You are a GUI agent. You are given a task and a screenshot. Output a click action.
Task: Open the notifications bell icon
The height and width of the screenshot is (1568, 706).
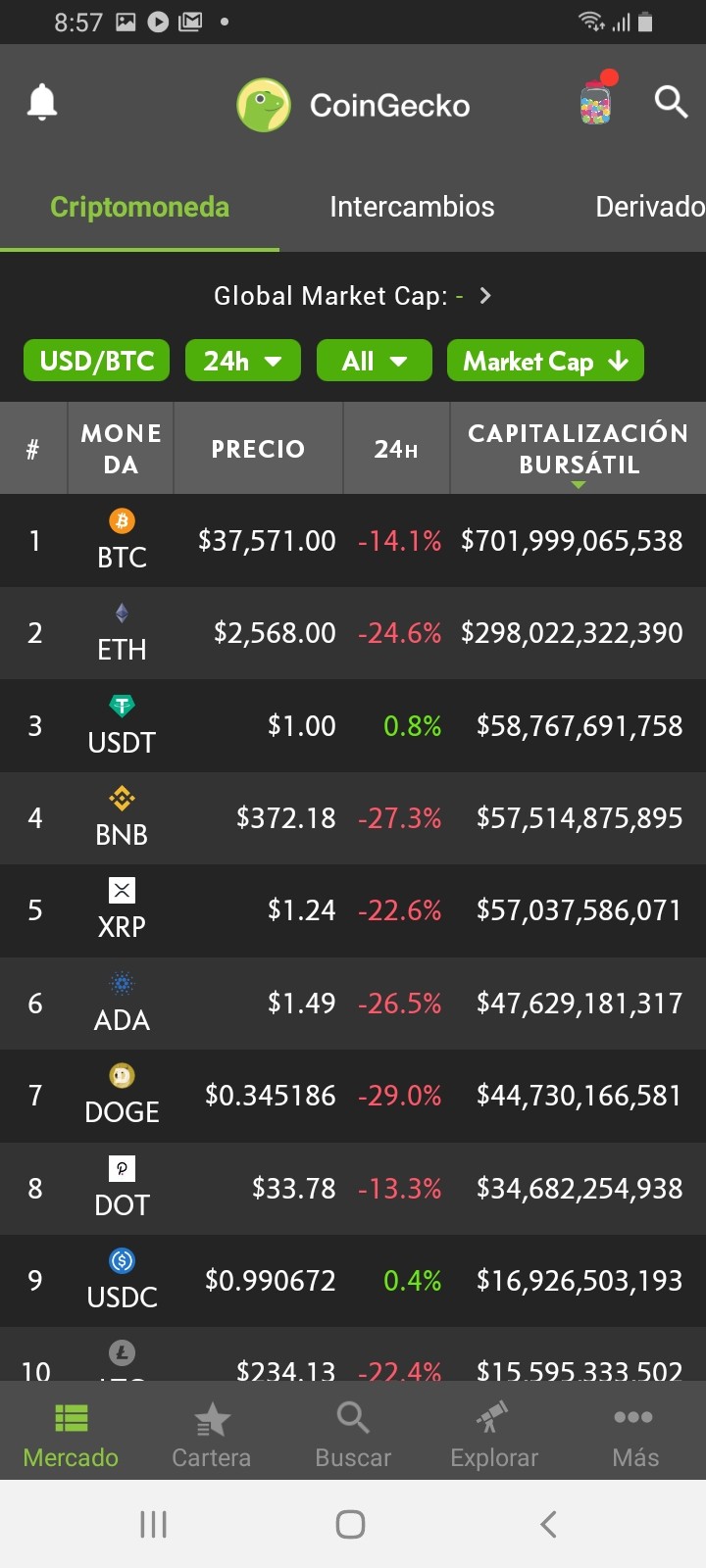point(41,102)
